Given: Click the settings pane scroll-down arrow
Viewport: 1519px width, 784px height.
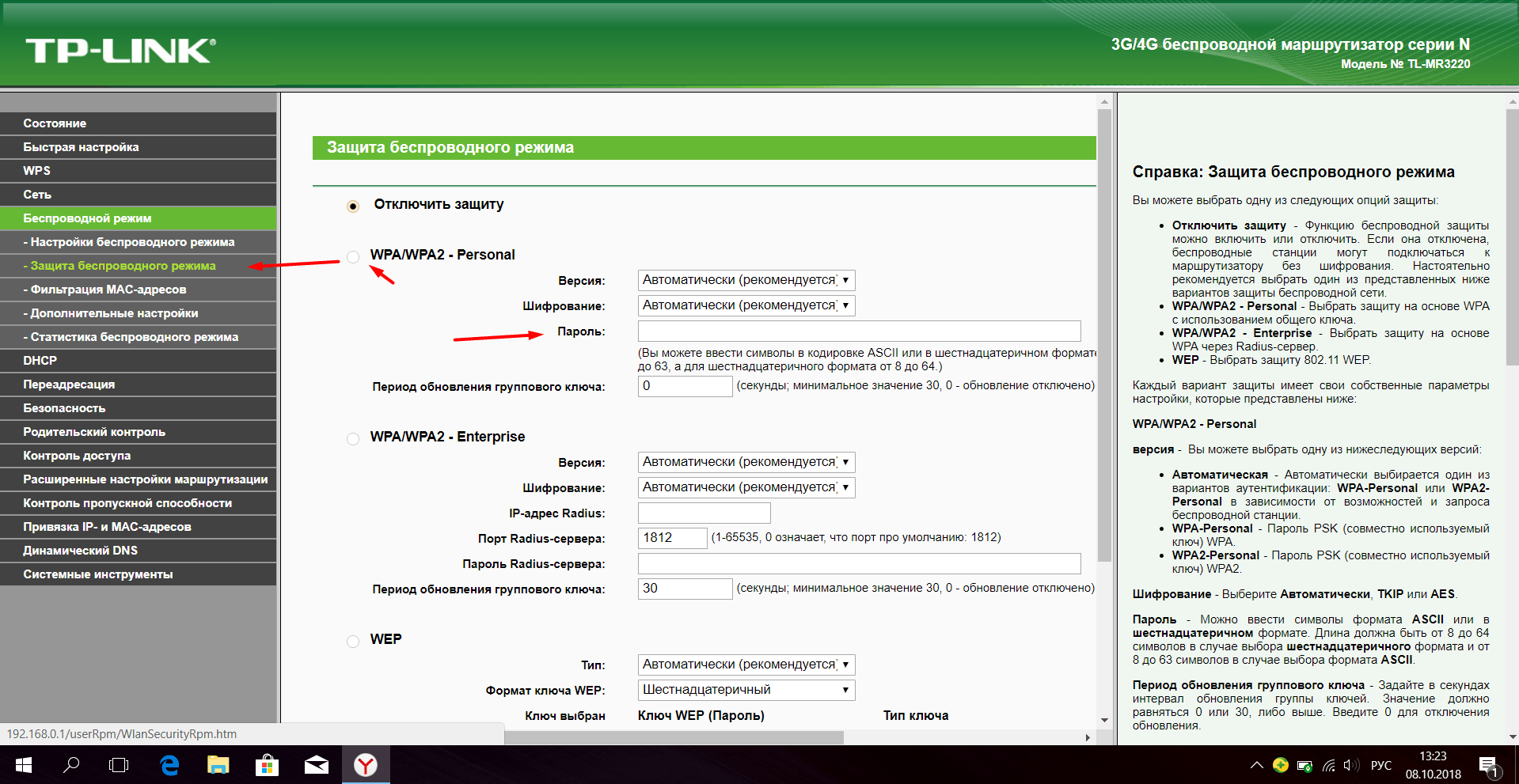Looking at the screenshot, I should click(x=1105, y=720).
